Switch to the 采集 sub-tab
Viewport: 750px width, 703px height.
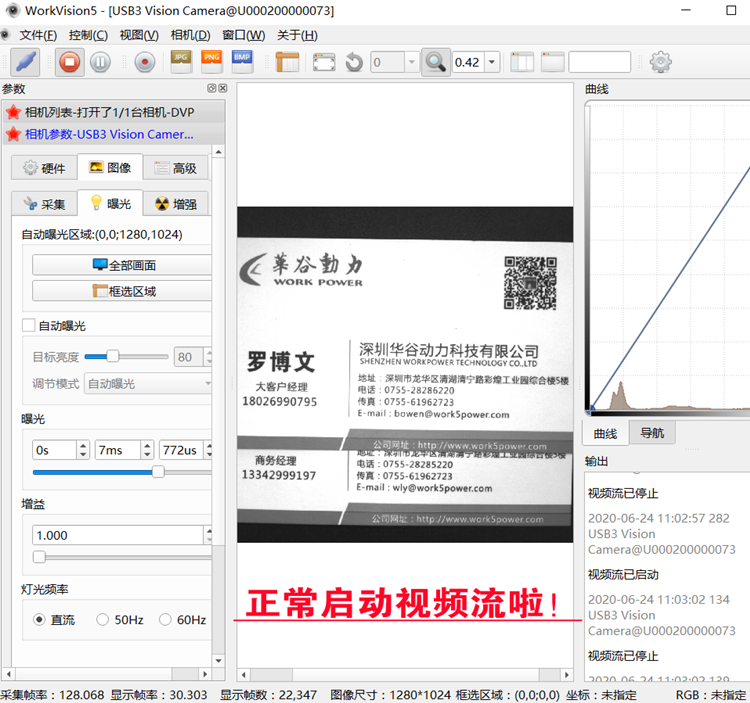(44, 204)
